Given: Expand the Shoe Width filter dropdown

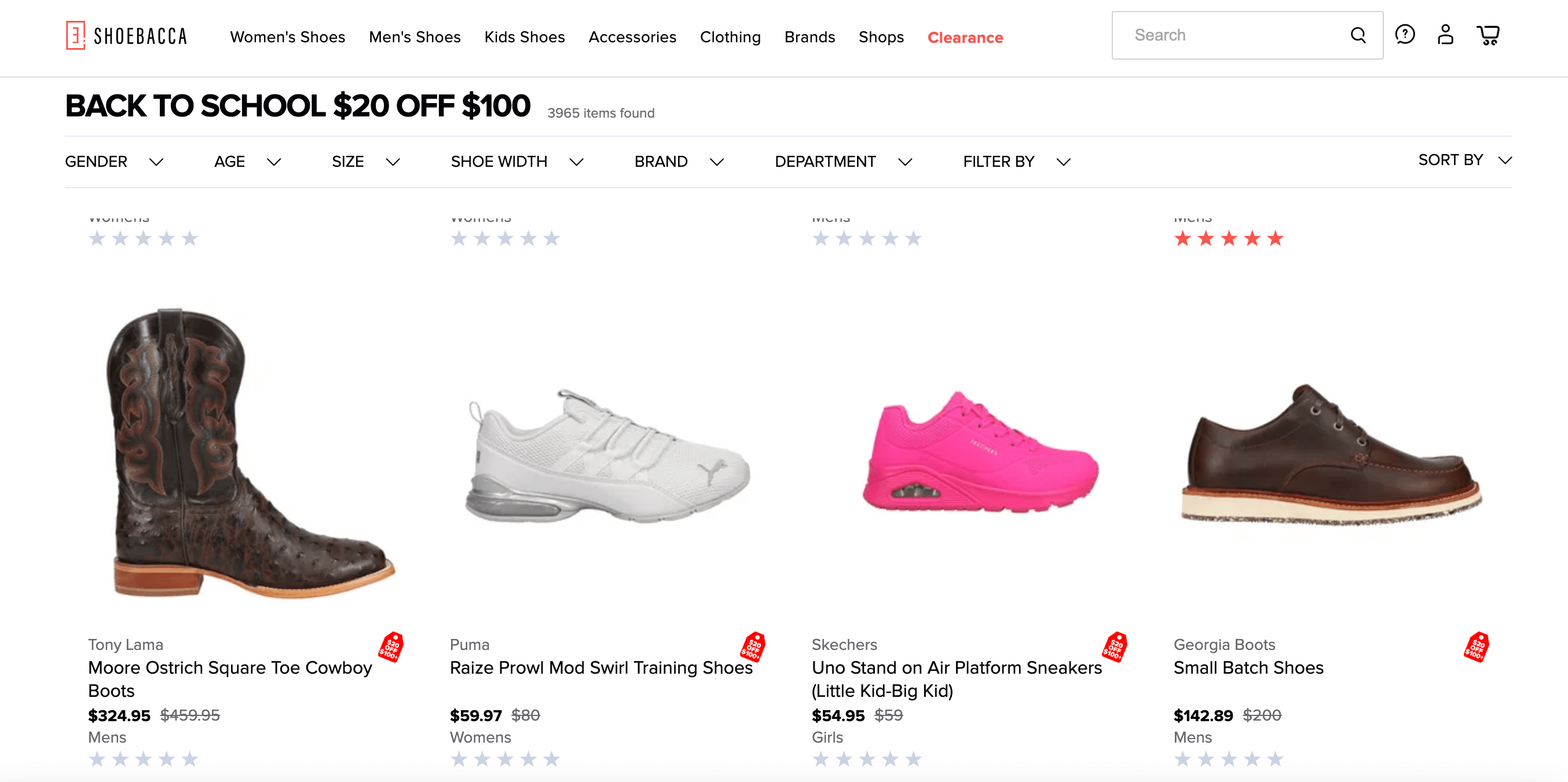Looking at the screenshot, I should [517, 162].
